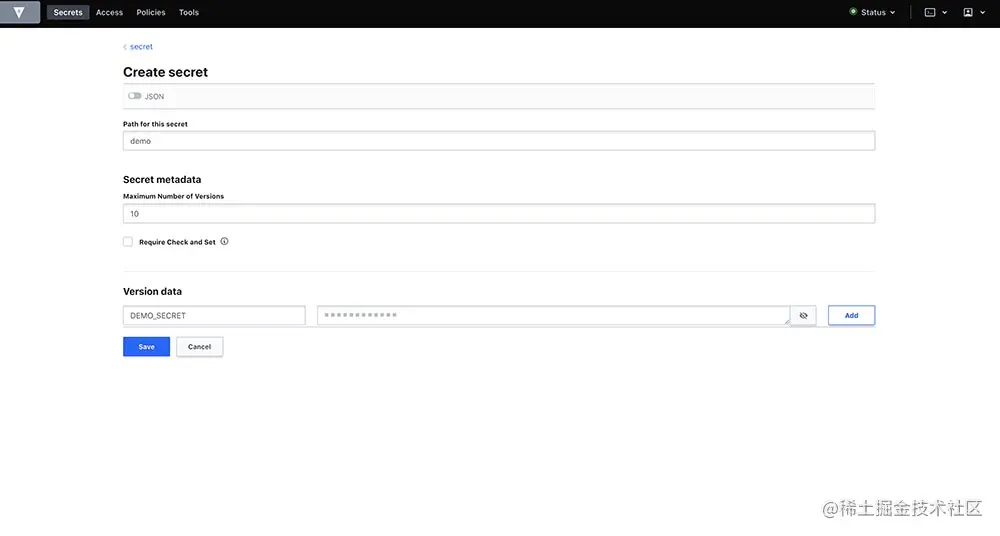This screenshot has height=536, width=1000.
Task: Select the Secrets tab
Action: (x=68, y=12)
